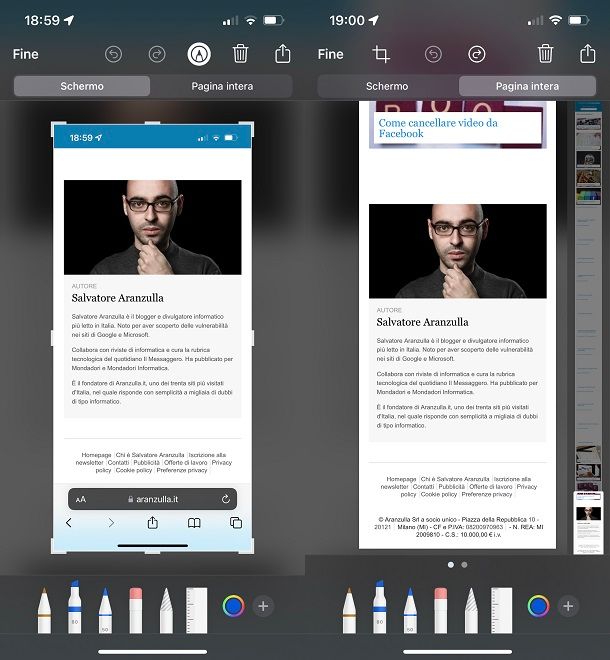Open the Come cancellare video da Facebook link
Viewport: 610px width, 660px height.
(438, 128)
